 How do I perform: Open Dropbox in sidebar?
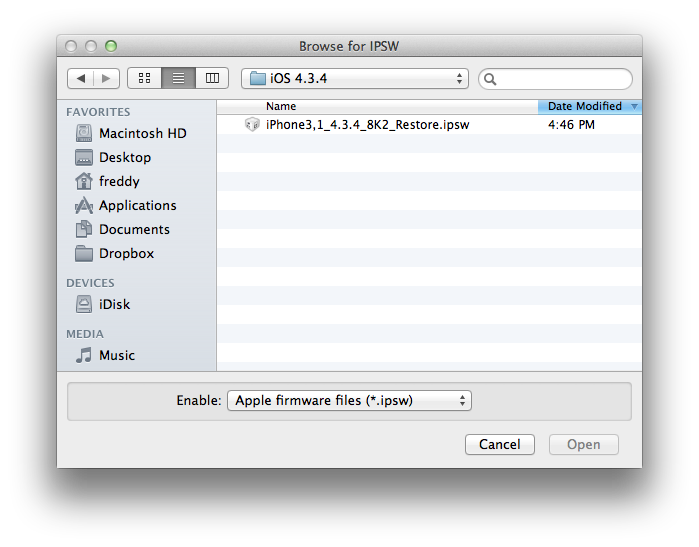(137, 254)
